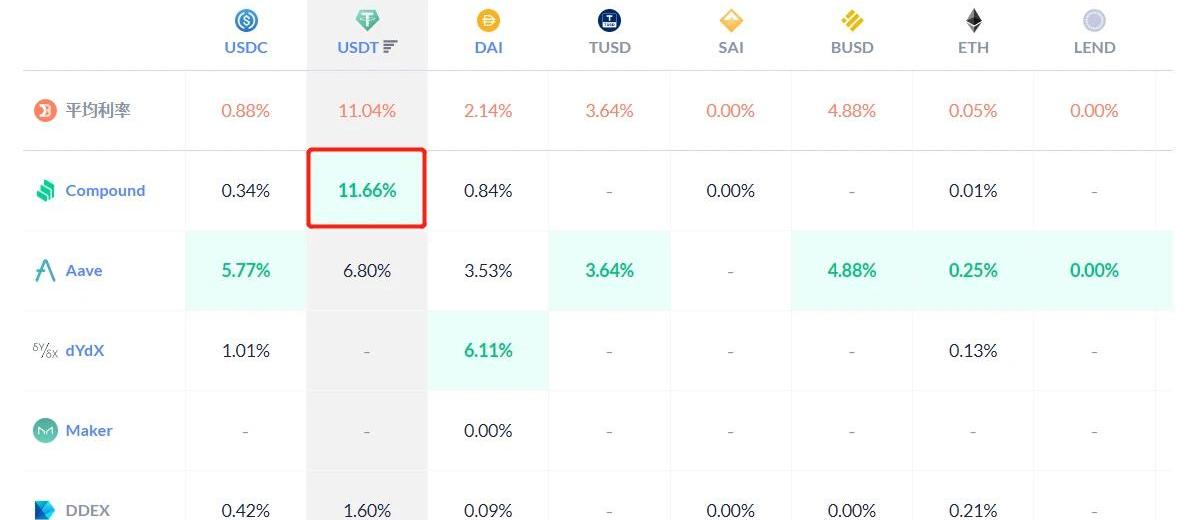Click the dYdX DAI 6.11% rate cell
Viewport: 1192px width, 520px height.
pyautogui.click(x=488, y=350)
